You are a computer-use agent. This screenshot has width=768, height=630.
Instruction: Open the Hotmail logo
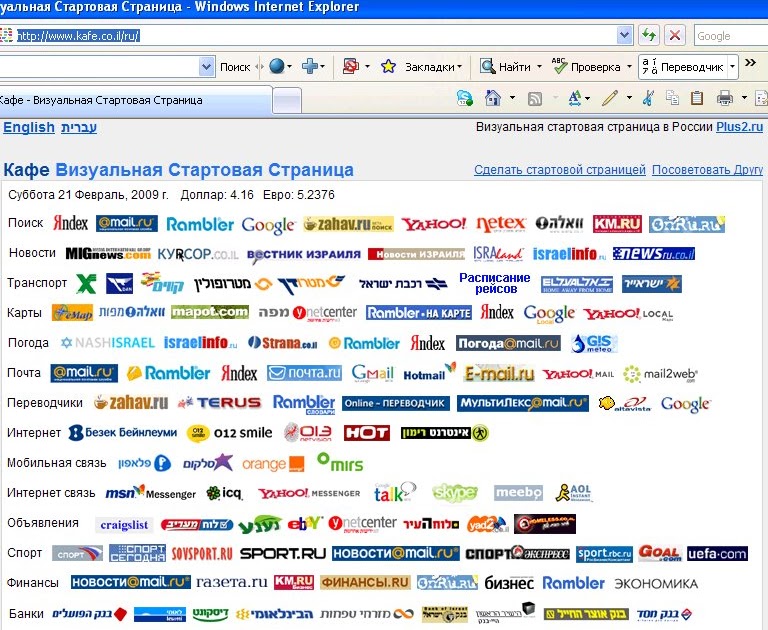coord(429,372)
